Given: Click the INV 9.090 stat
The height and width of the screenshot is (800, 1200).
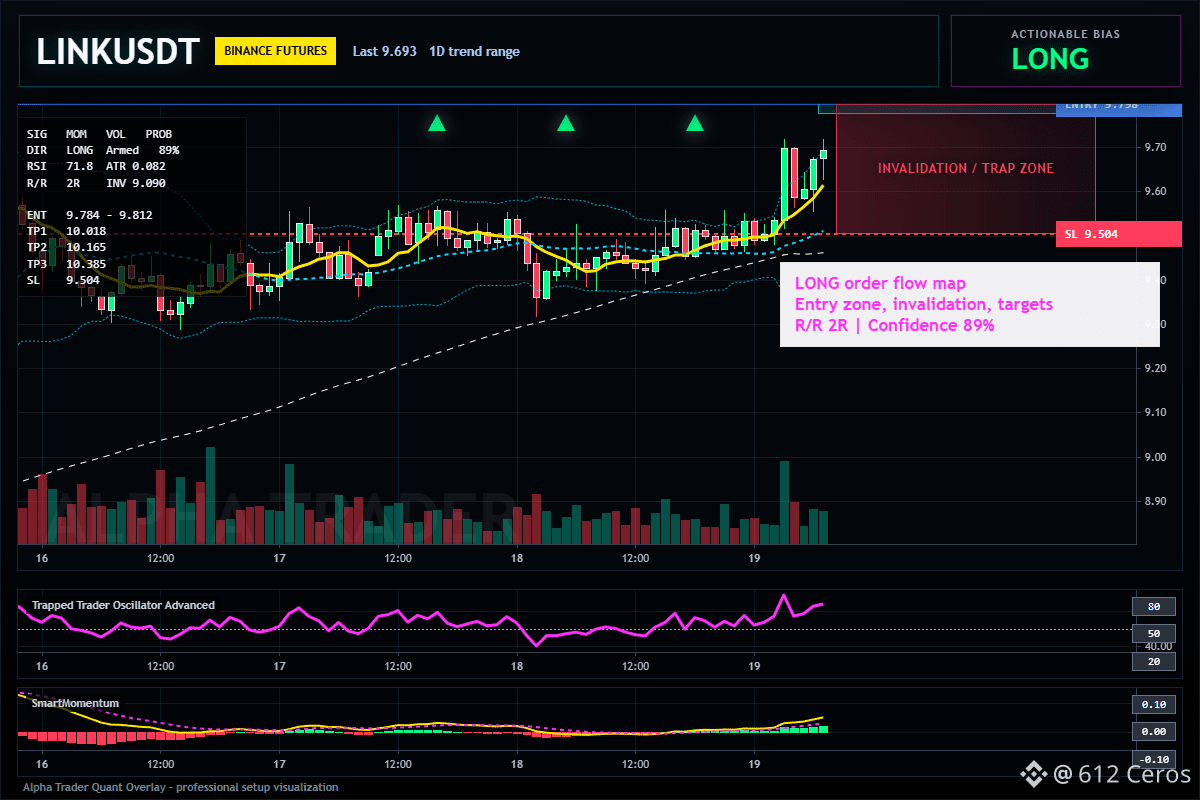Looking at the screenshot, I should point(136,182).
